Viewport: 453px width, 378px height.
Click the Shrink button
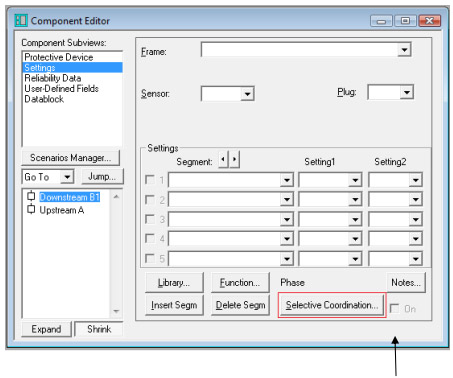point(99,329)
